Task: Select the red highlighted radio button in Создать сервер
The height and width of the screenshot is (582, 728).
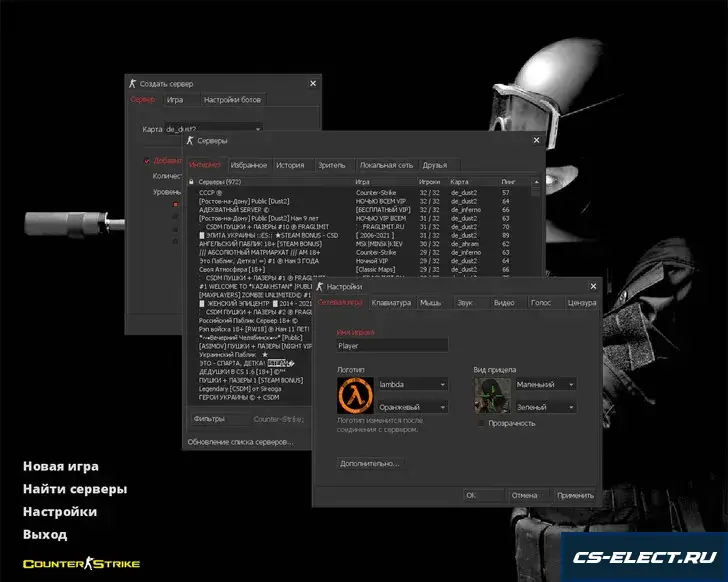Action: point(176,204)
